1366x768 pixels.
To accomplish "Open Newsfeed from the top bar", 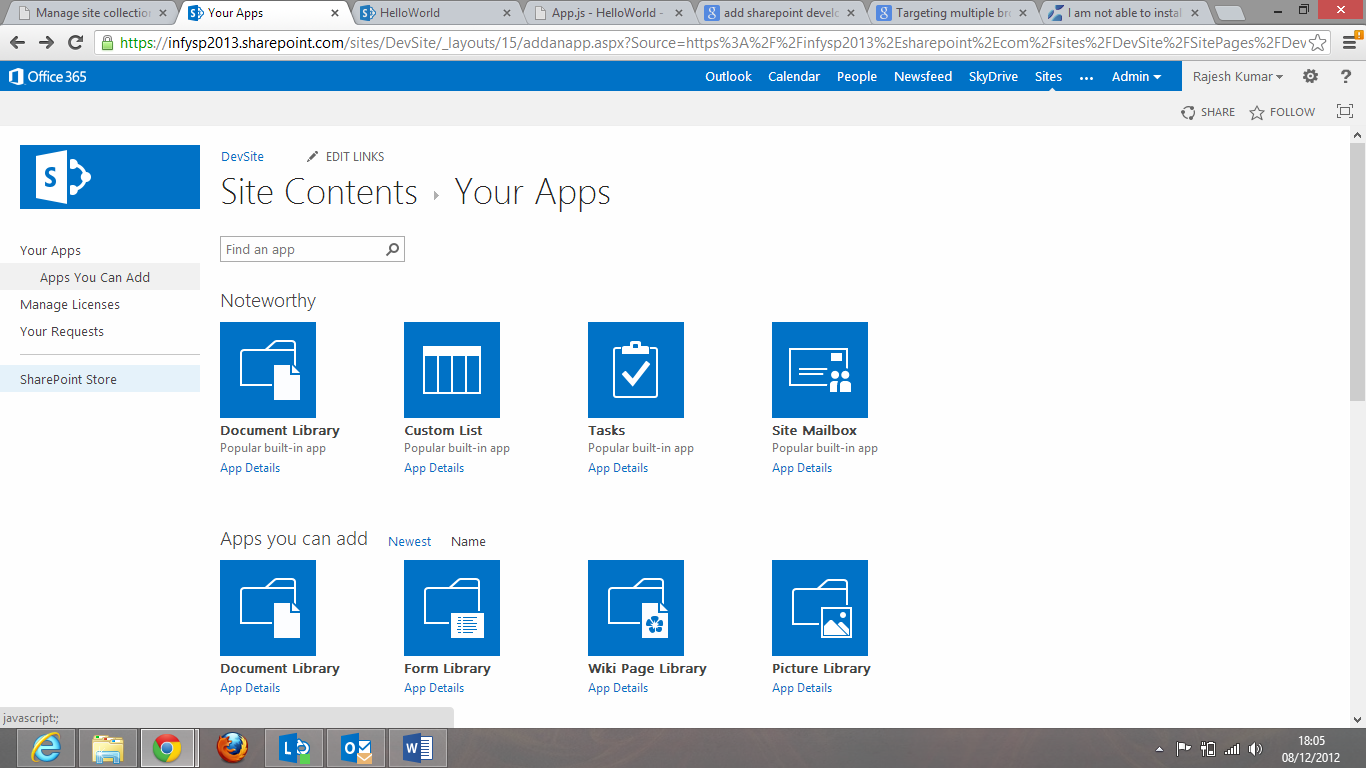I will click(922, 76).
